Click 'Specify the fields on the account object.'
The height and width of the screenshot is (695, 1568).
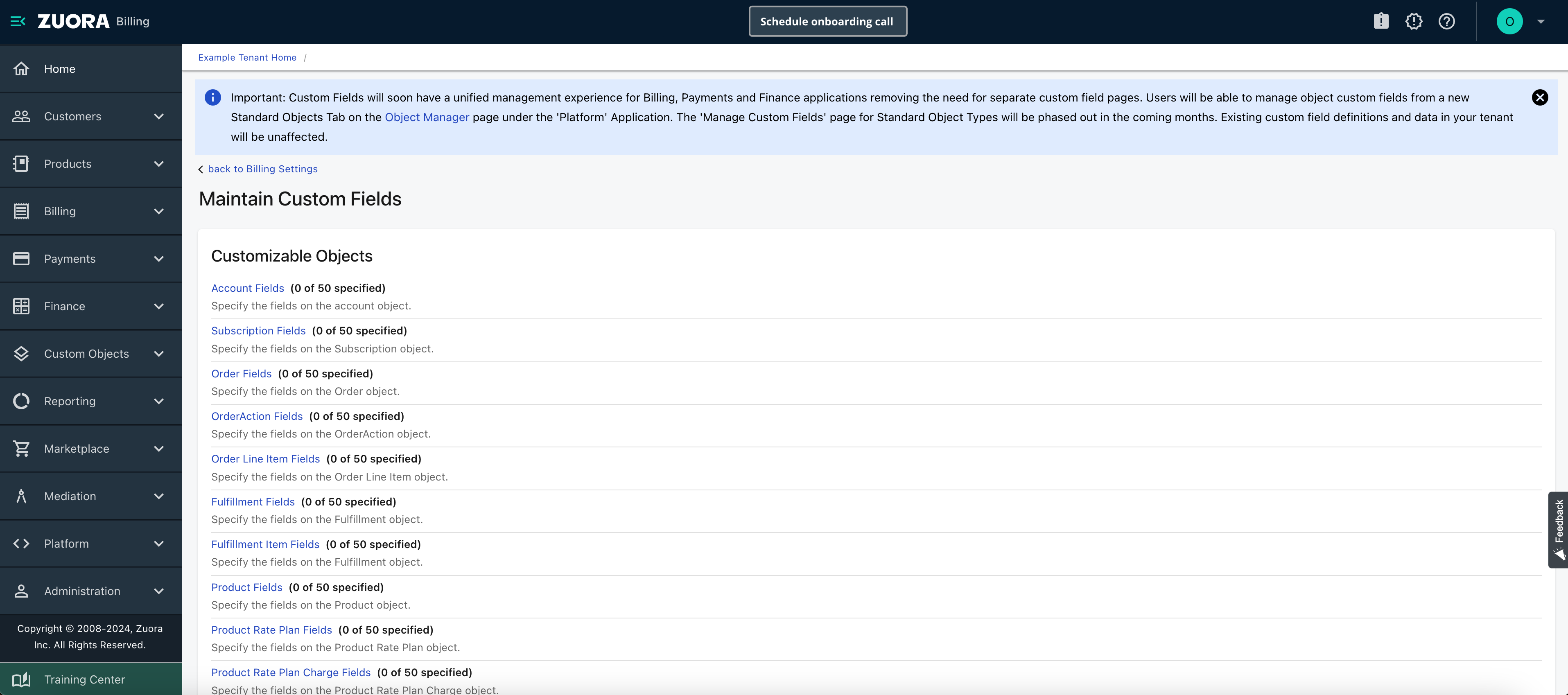point(311,305)
